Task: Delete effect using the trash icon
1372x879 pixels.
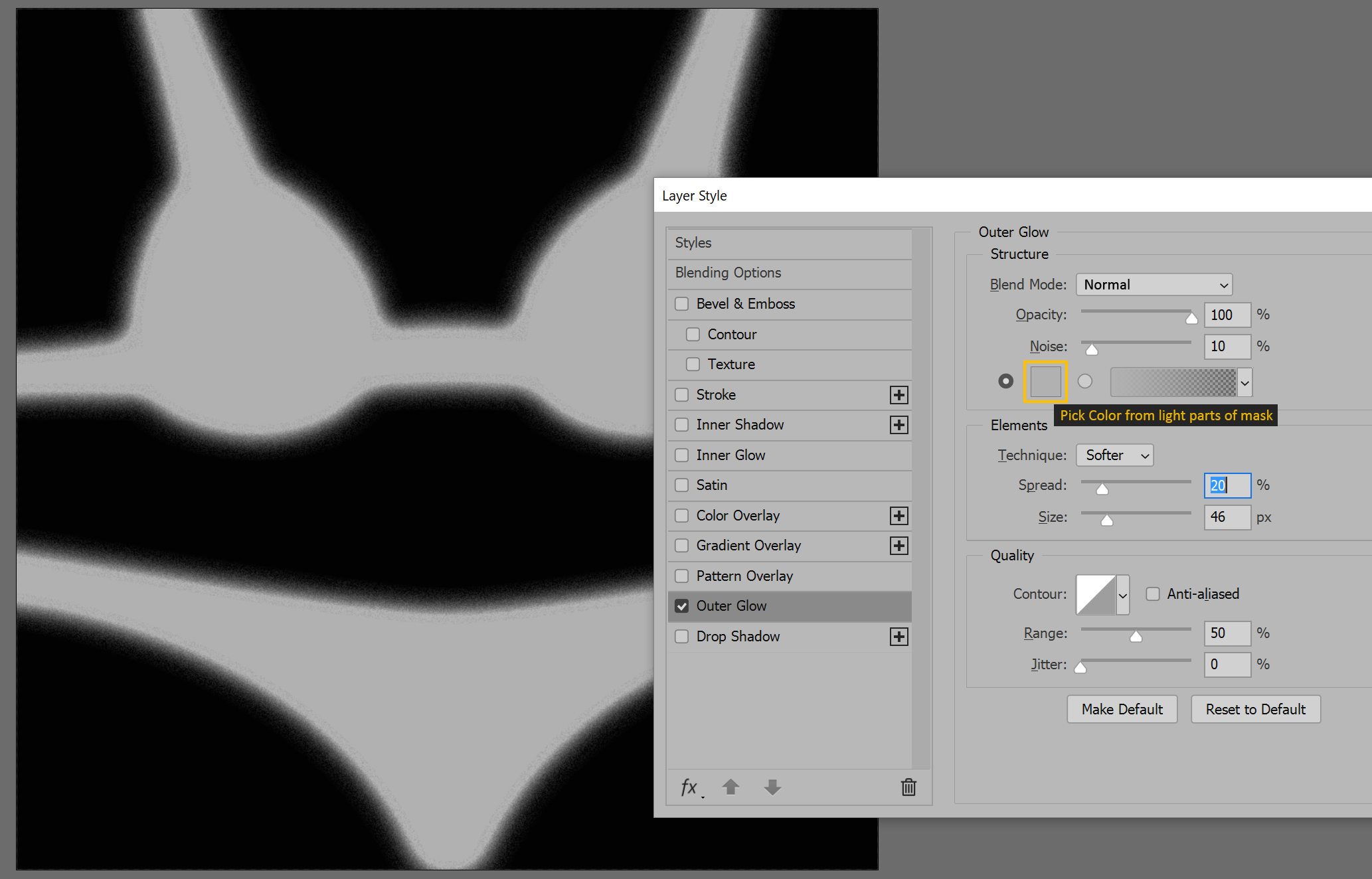Action: pos(908,787)
